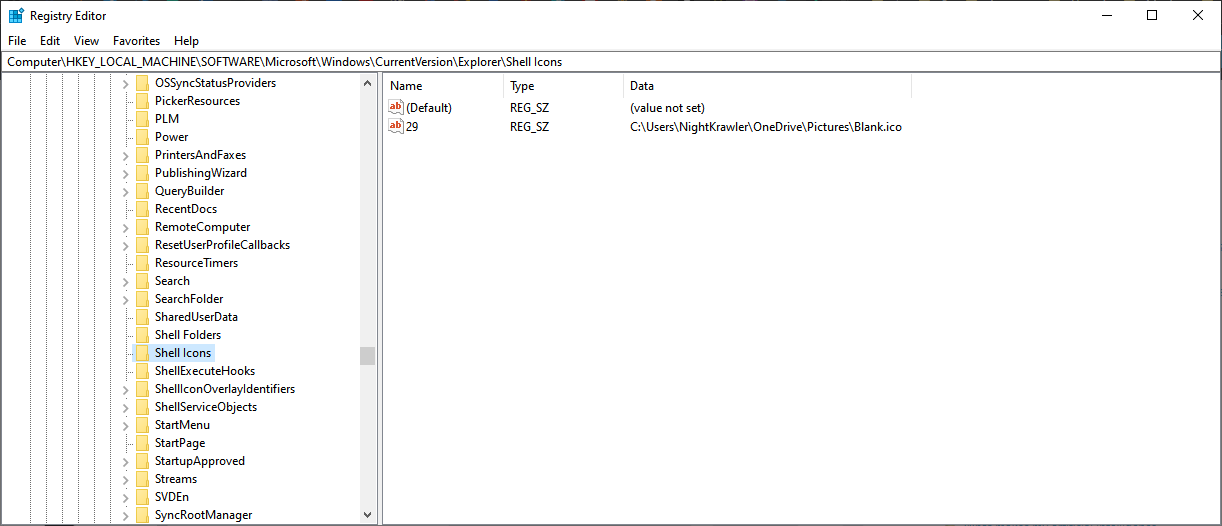The width and height of the screenshot is (1222, 526).
Task: Open the Favorites menu
Action: point(137,41)
